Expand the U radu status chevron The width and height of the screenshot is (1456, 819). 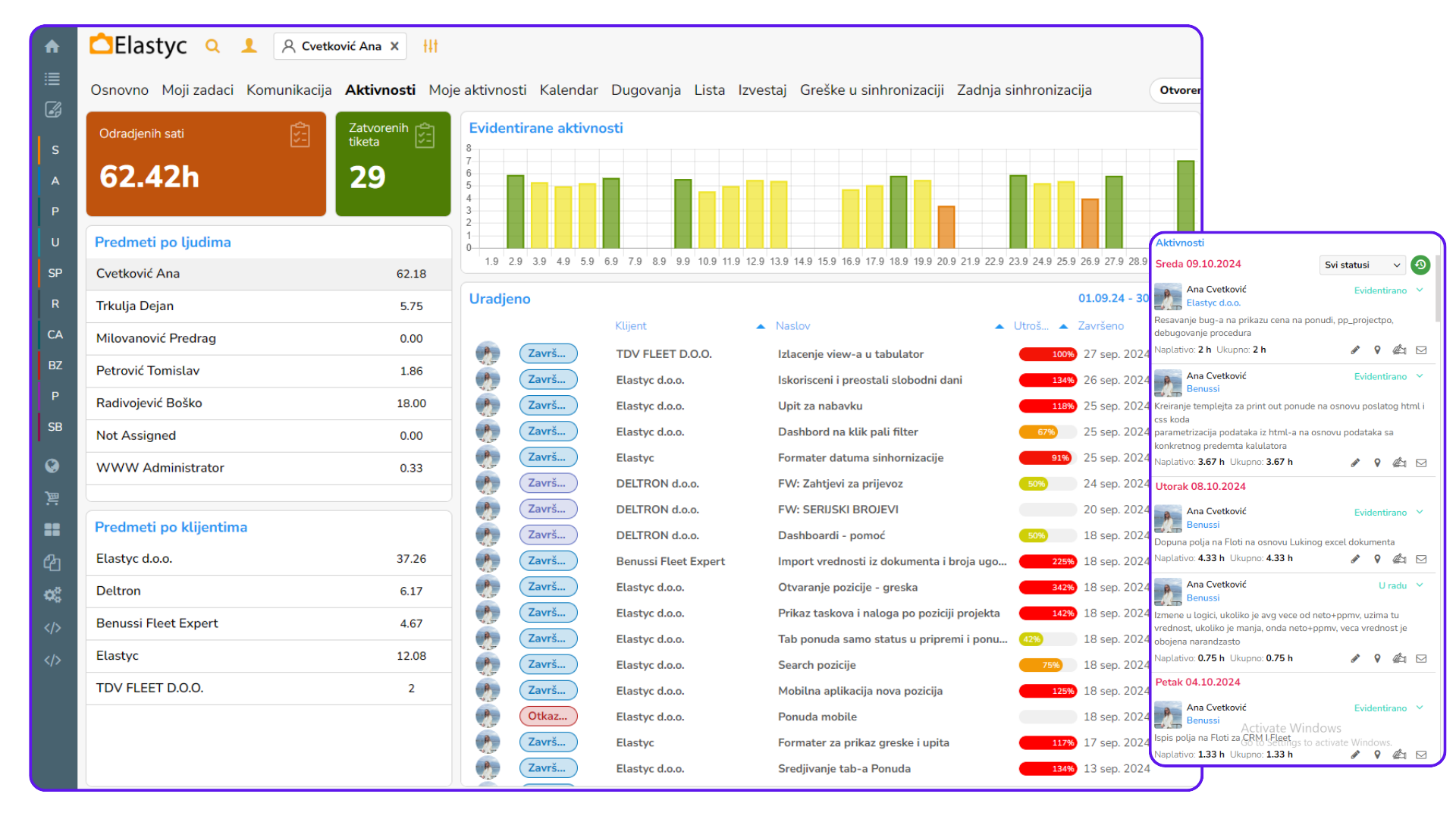tap(1420, 585)
